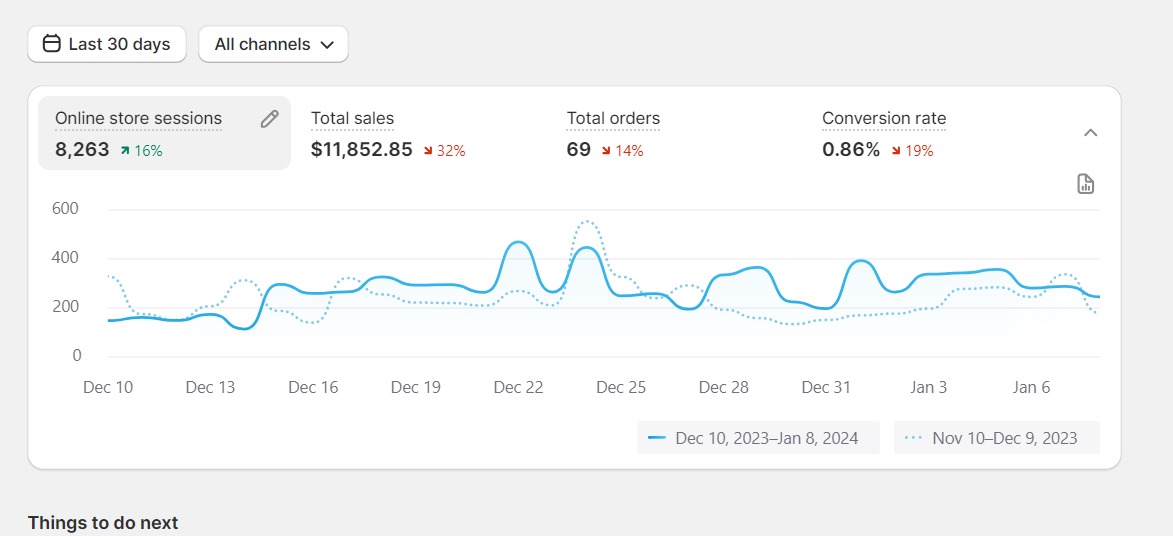Click the calendar icon beside Last 30 days

click(x=51, y=44)
